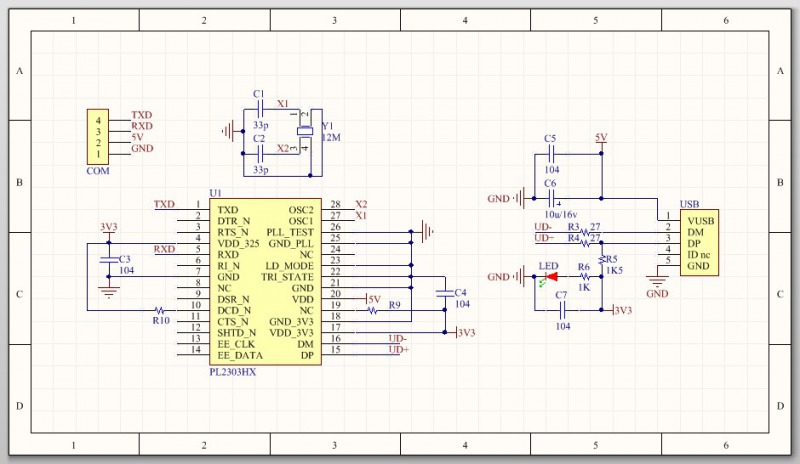This screenshot has width=800, height=464.
Task: Click the EE_DATA pin on U1
Action: 240,355
